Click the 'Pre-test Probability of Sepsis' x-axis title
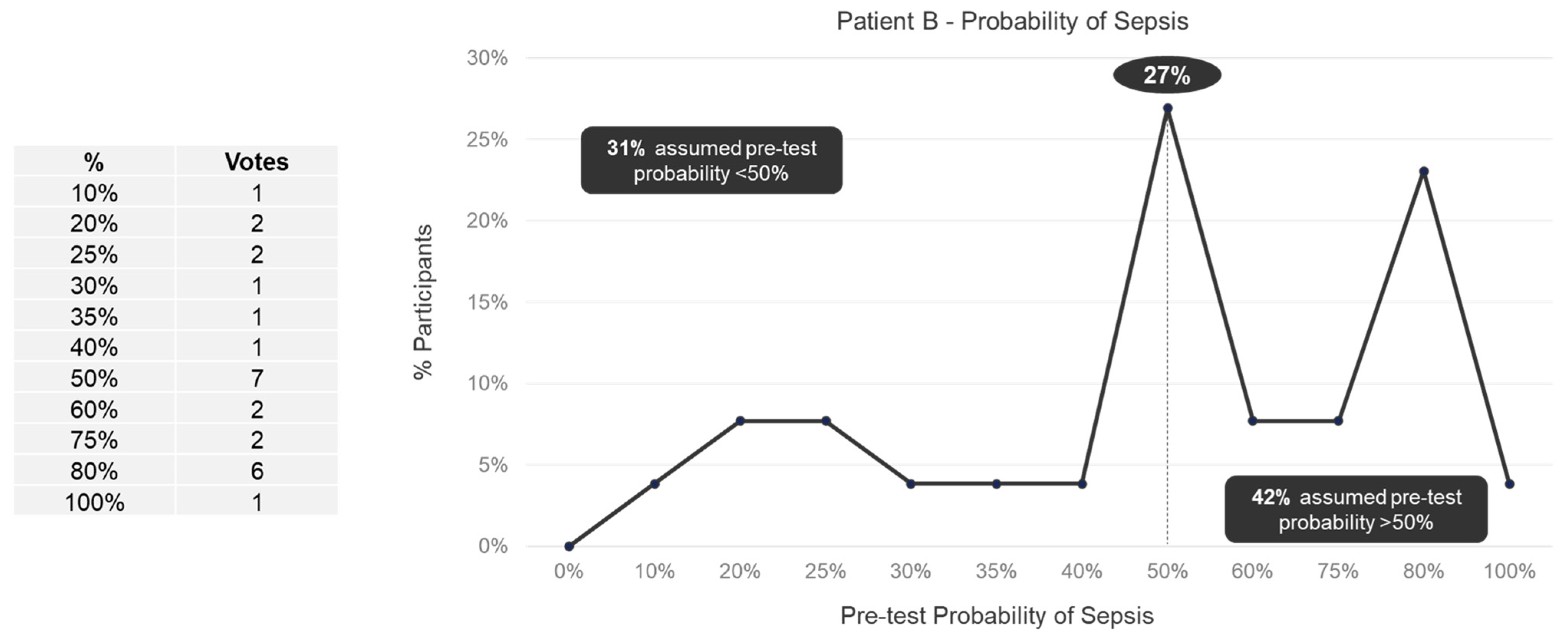Viewport: 1568px width, 642px height. [996, 616]
